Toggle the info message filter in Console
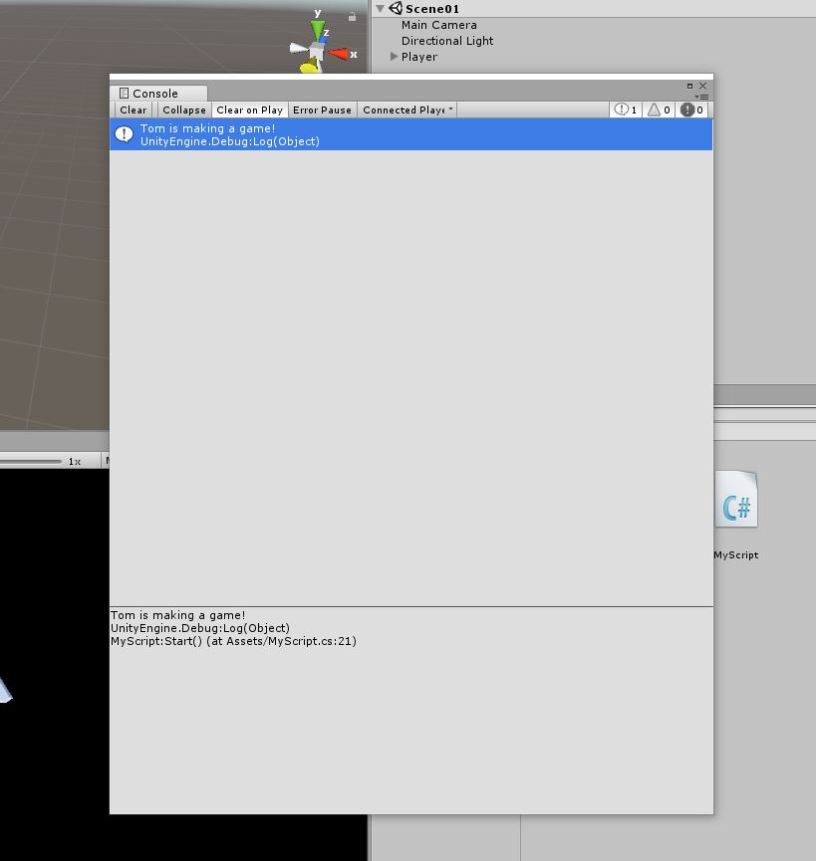 coord(625,110)
